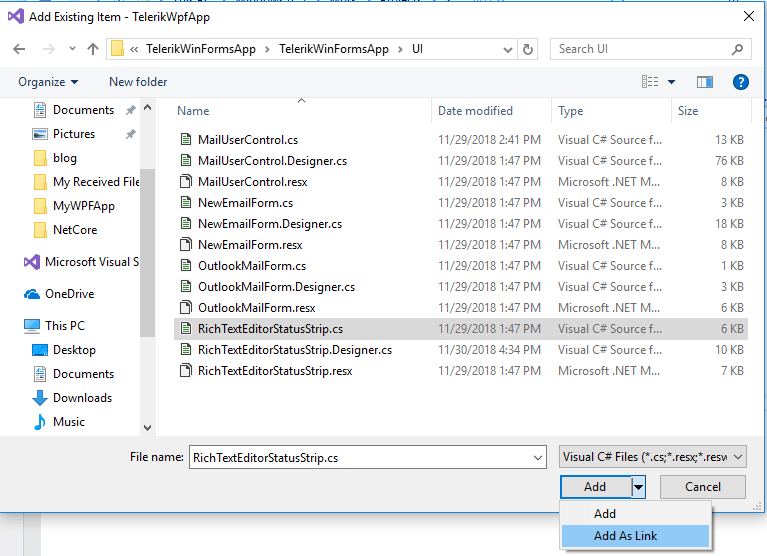This screenshot has width=767, height=556.
Task: Open Documents quick access folder
Action: click(x=83, y=110)
